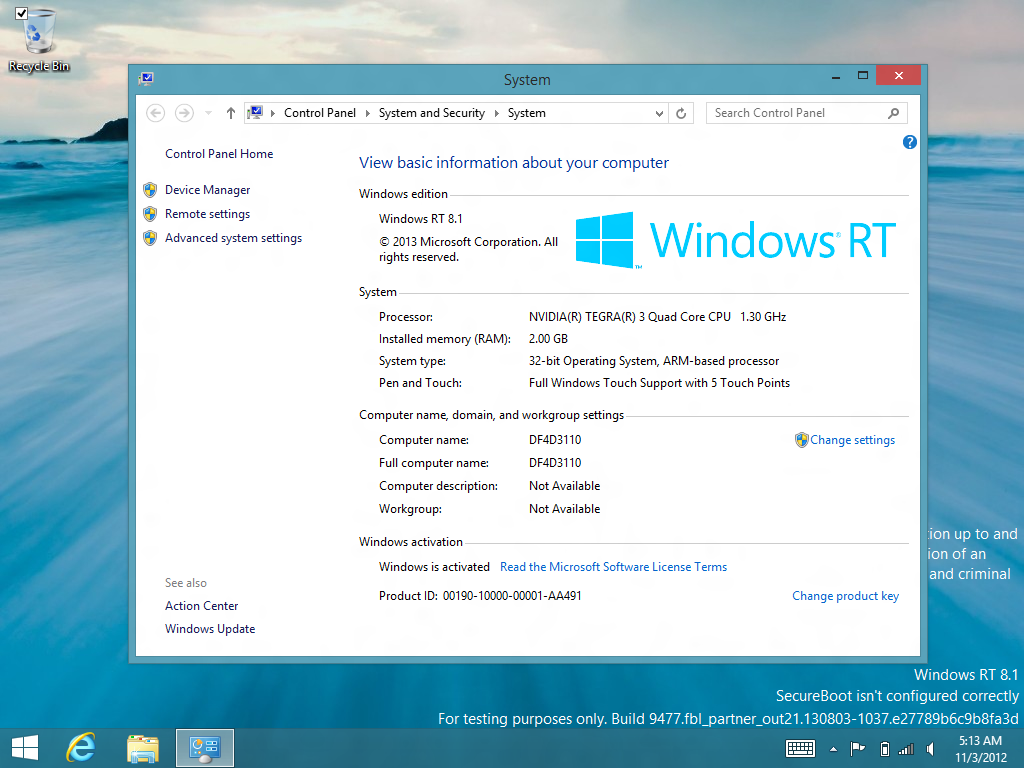Open Device Manager link

[207, 190]
